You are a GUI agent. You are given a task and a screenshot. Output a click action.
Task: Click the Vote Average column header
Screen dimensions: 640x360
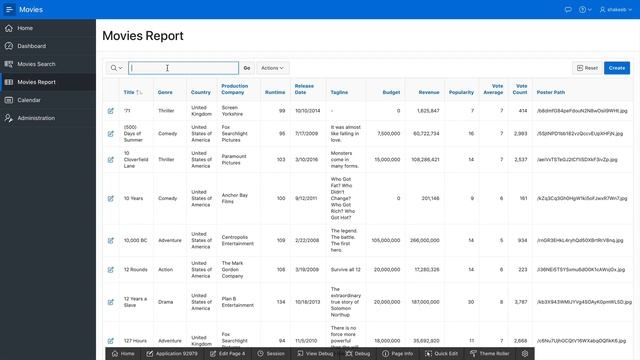[493, 89]
